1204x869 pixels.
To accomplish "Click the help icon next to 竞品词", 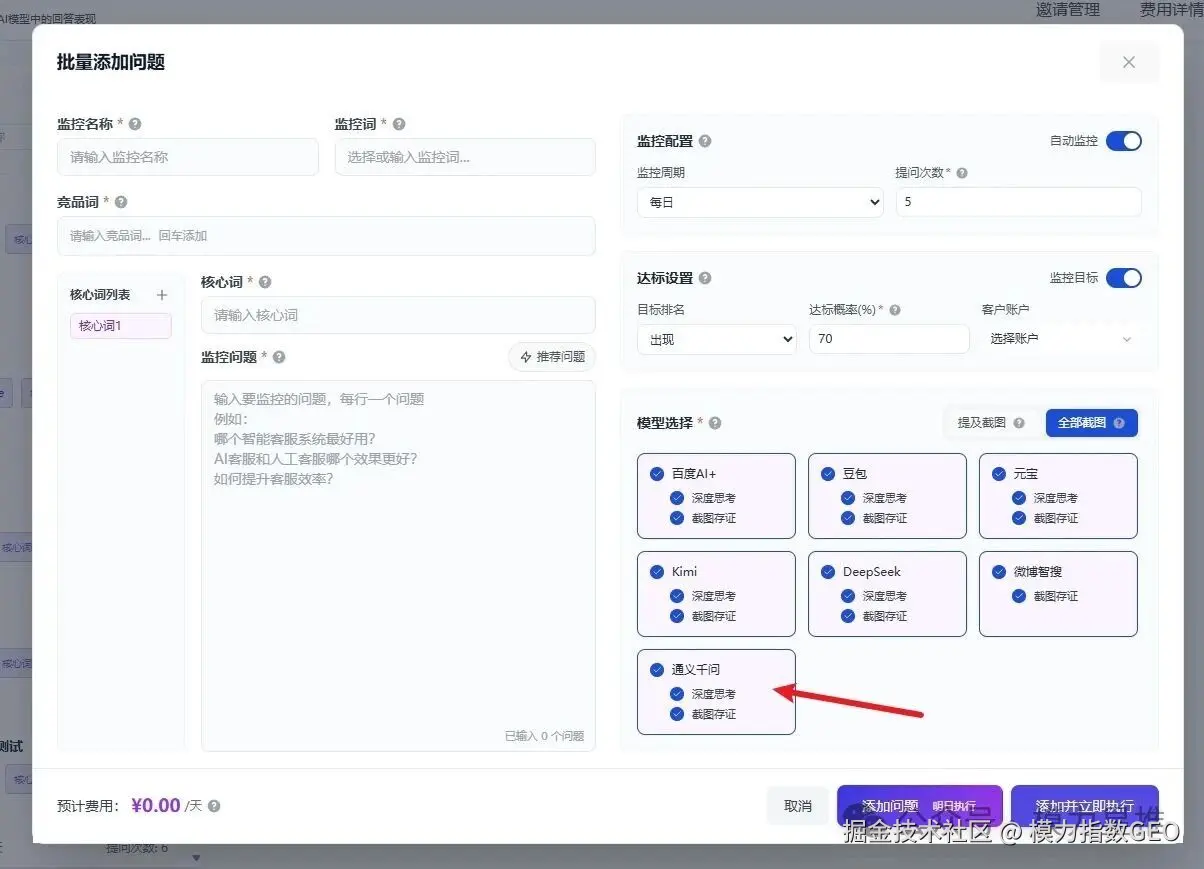I will 121,202.
